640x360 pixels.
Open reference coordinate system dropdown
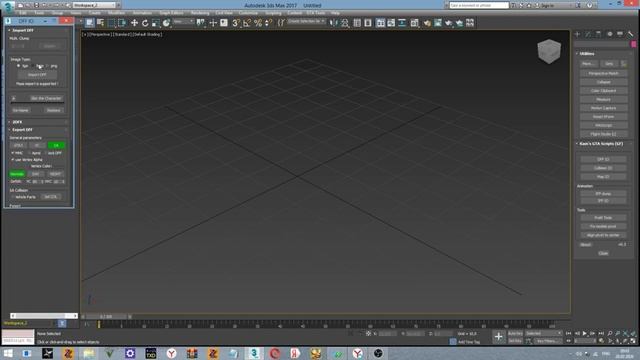click(184, 22)
